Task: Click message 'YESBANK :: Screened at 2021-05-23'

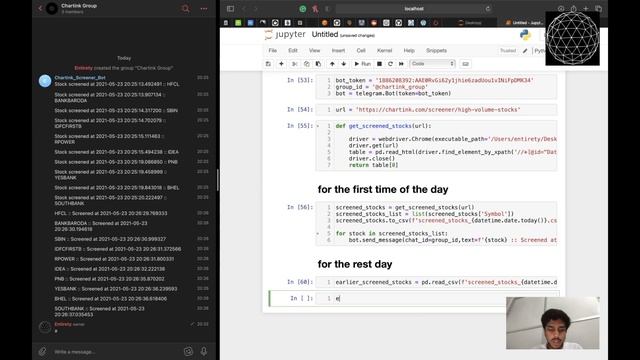Action: (x=116, y=289)
